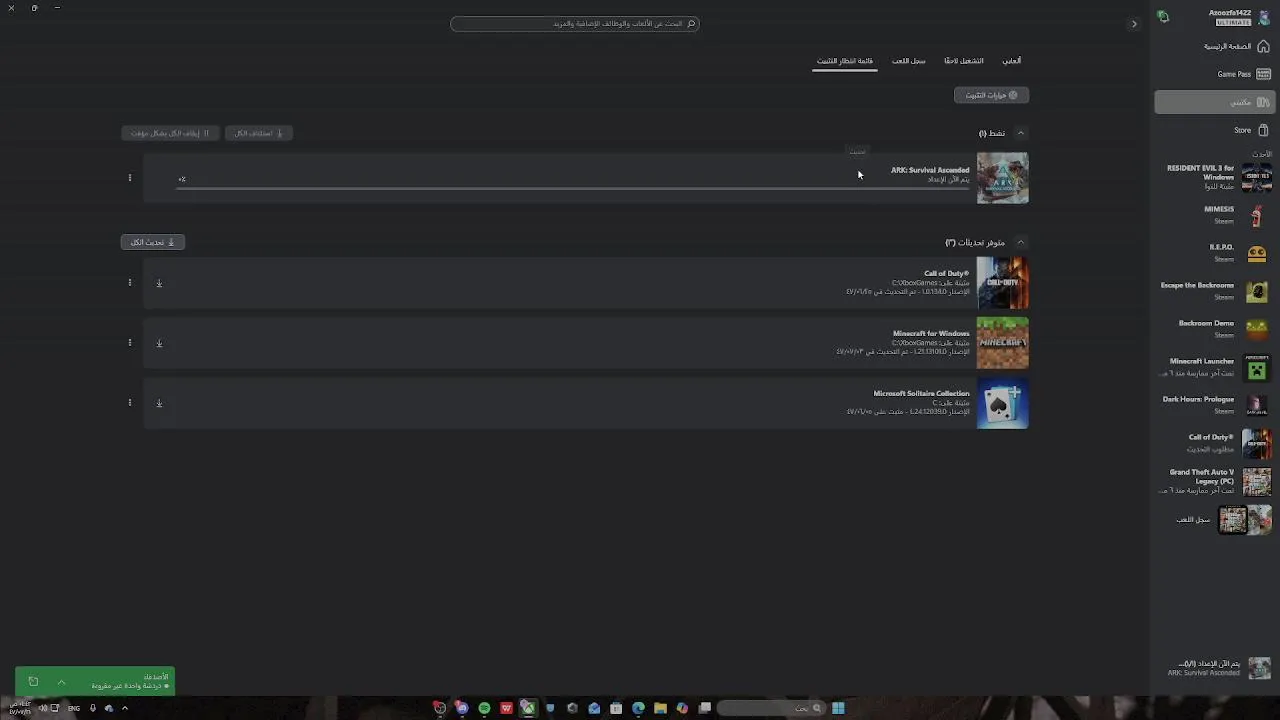Open the Call of Duty game thumbnail

(1002, 283)
